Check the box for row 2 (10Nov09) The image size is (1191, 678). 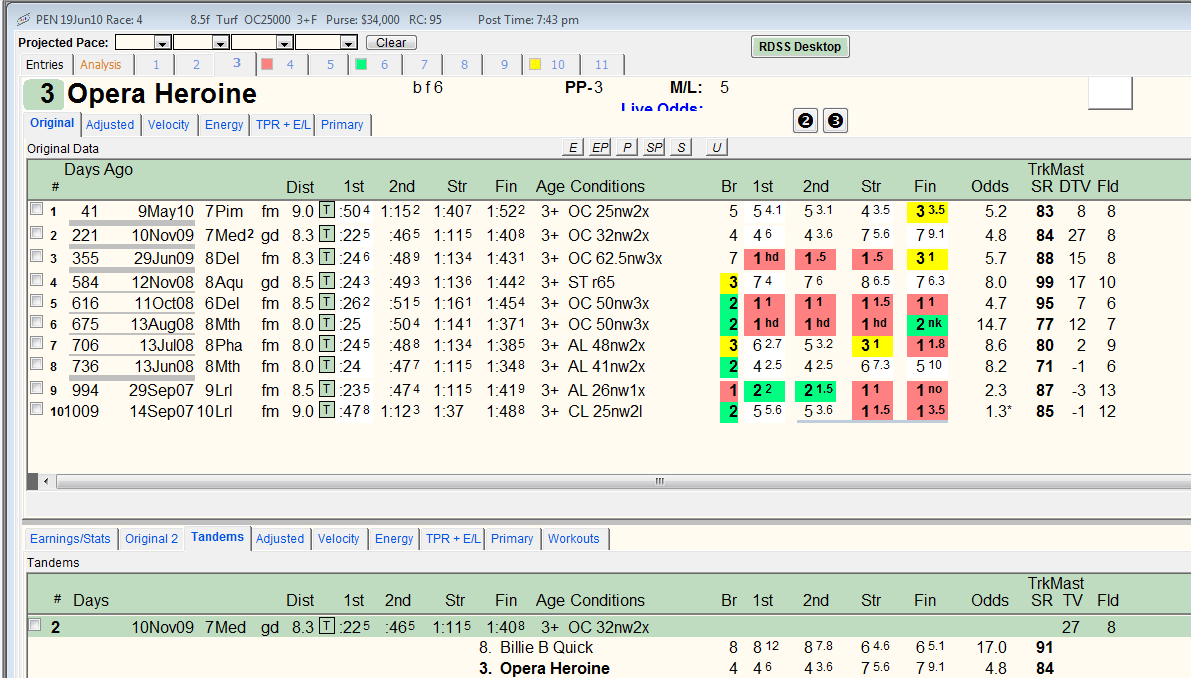click(36, 233)
